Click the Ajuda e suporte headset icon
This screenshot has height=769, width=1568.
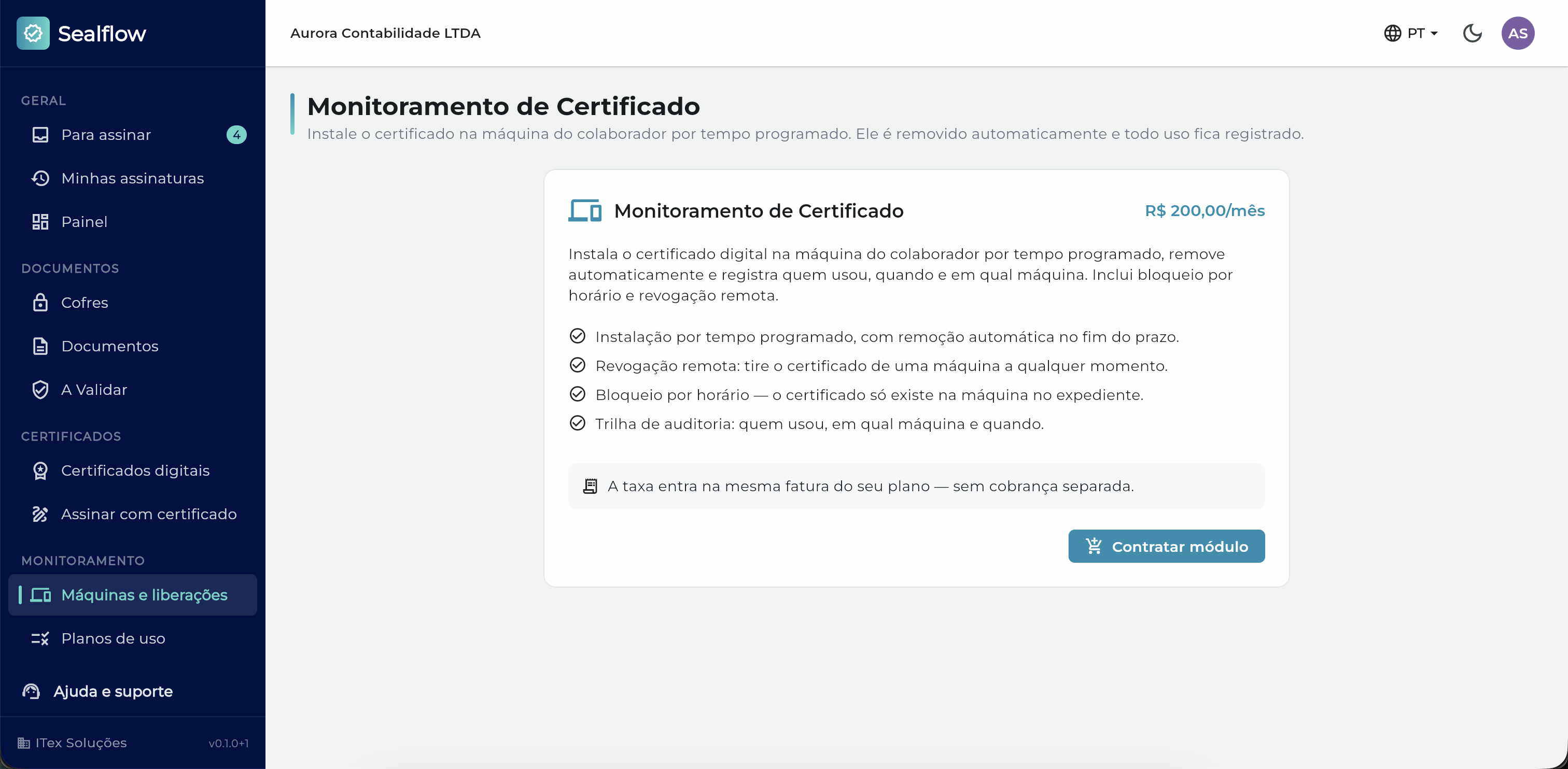(x=31, y=691)
